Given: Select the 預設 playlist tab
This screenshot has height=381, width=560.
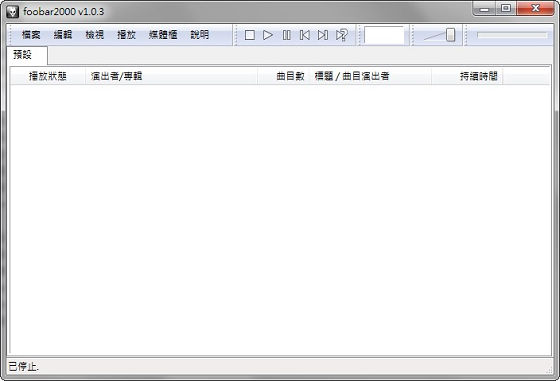Looking at the screenshot, I should tap(27, 55).
